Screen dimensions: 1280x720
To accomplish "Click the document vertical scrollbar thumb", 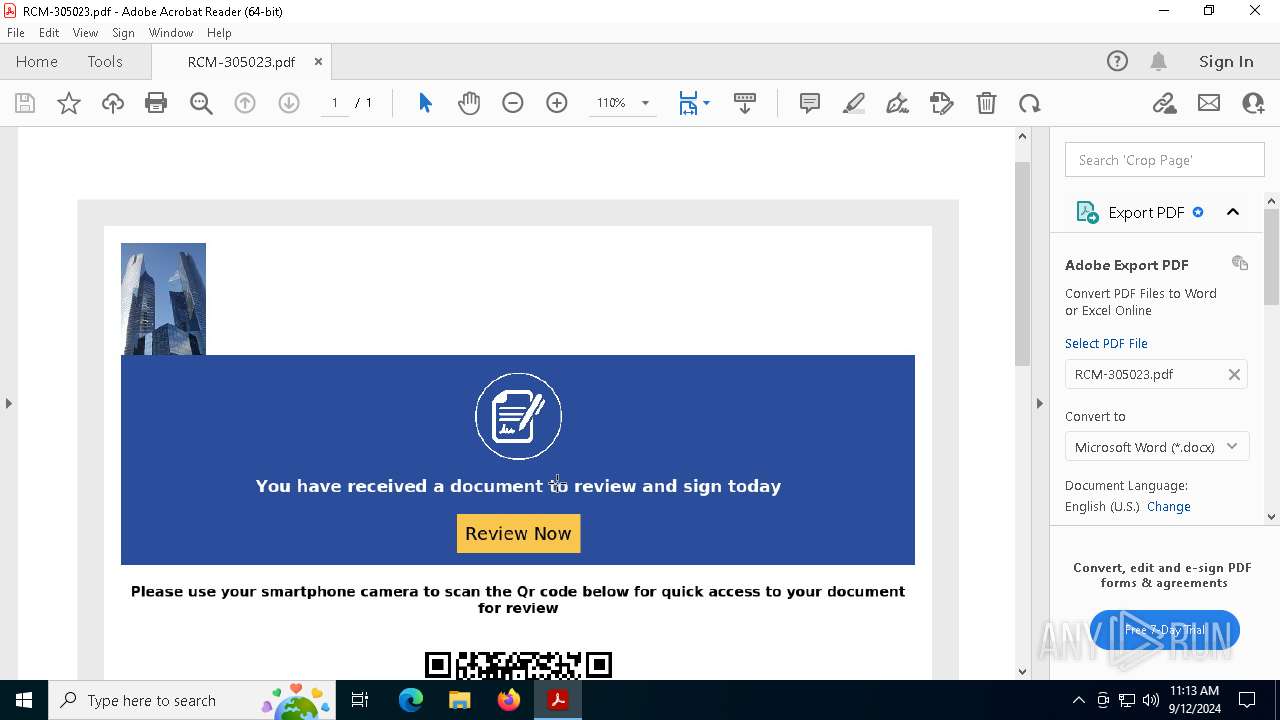I will (1022, 262).
